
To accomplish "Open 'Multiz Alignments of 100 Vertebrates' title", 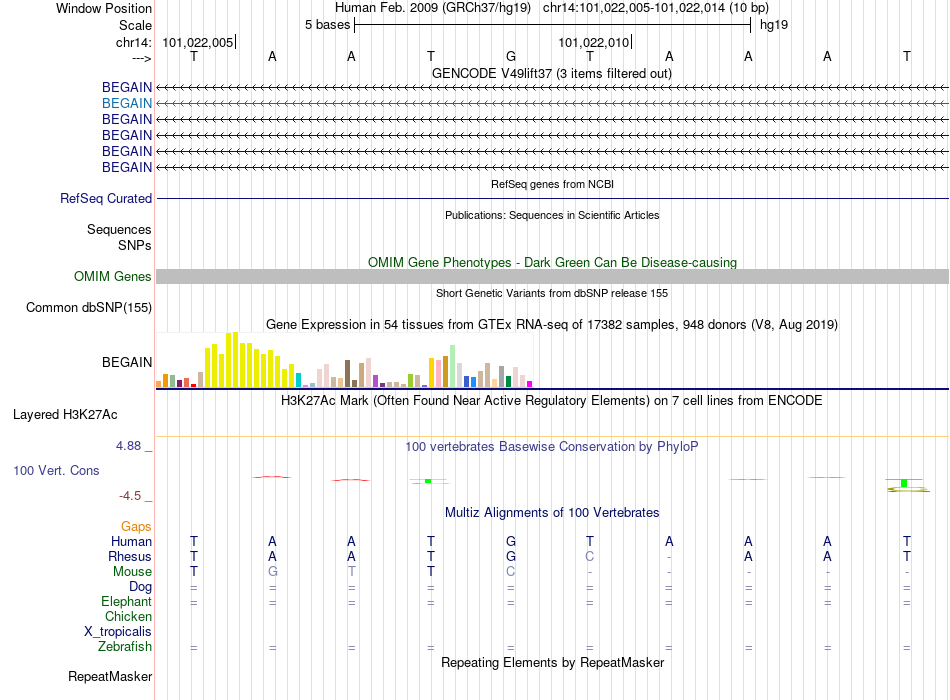I will pyautogui.click(x=552, y=513).
